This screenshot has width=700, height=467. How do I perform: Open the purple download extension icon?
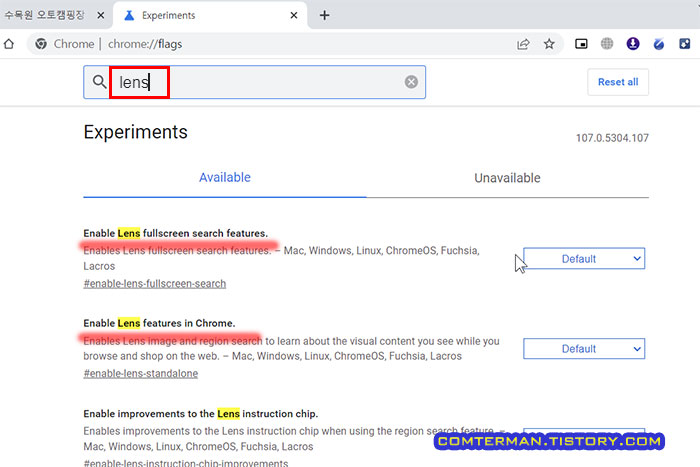tap(633, 43)
